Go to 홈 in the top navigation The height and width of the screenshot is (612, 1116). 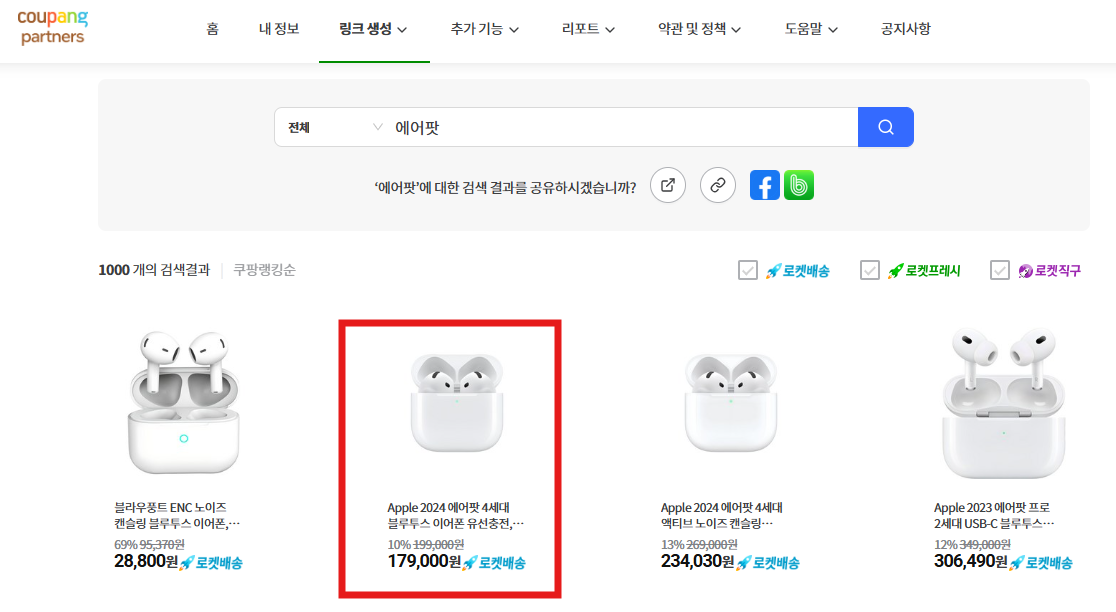(212, 29)
